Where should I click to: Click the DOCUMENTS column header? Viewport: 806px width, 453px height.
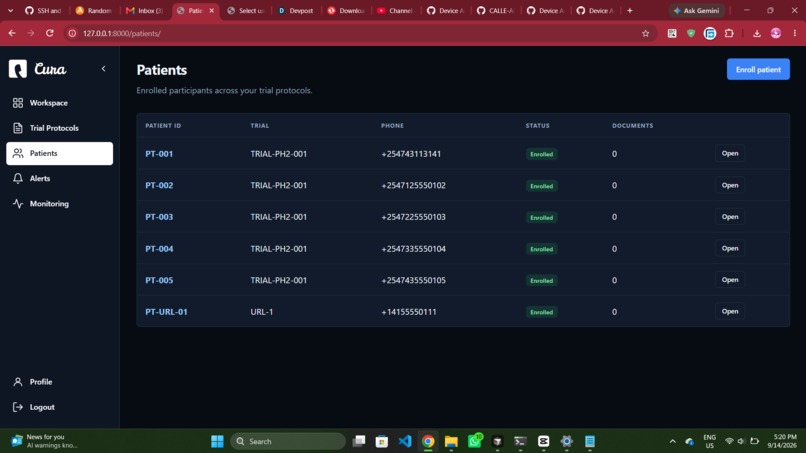pos(632,125)
